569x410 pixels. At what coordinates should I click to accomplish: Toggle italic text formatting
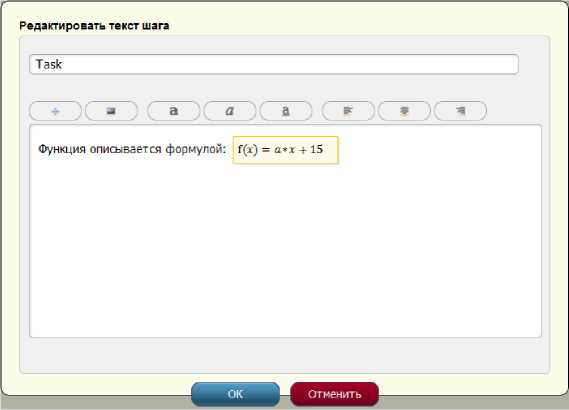[230, 111]
